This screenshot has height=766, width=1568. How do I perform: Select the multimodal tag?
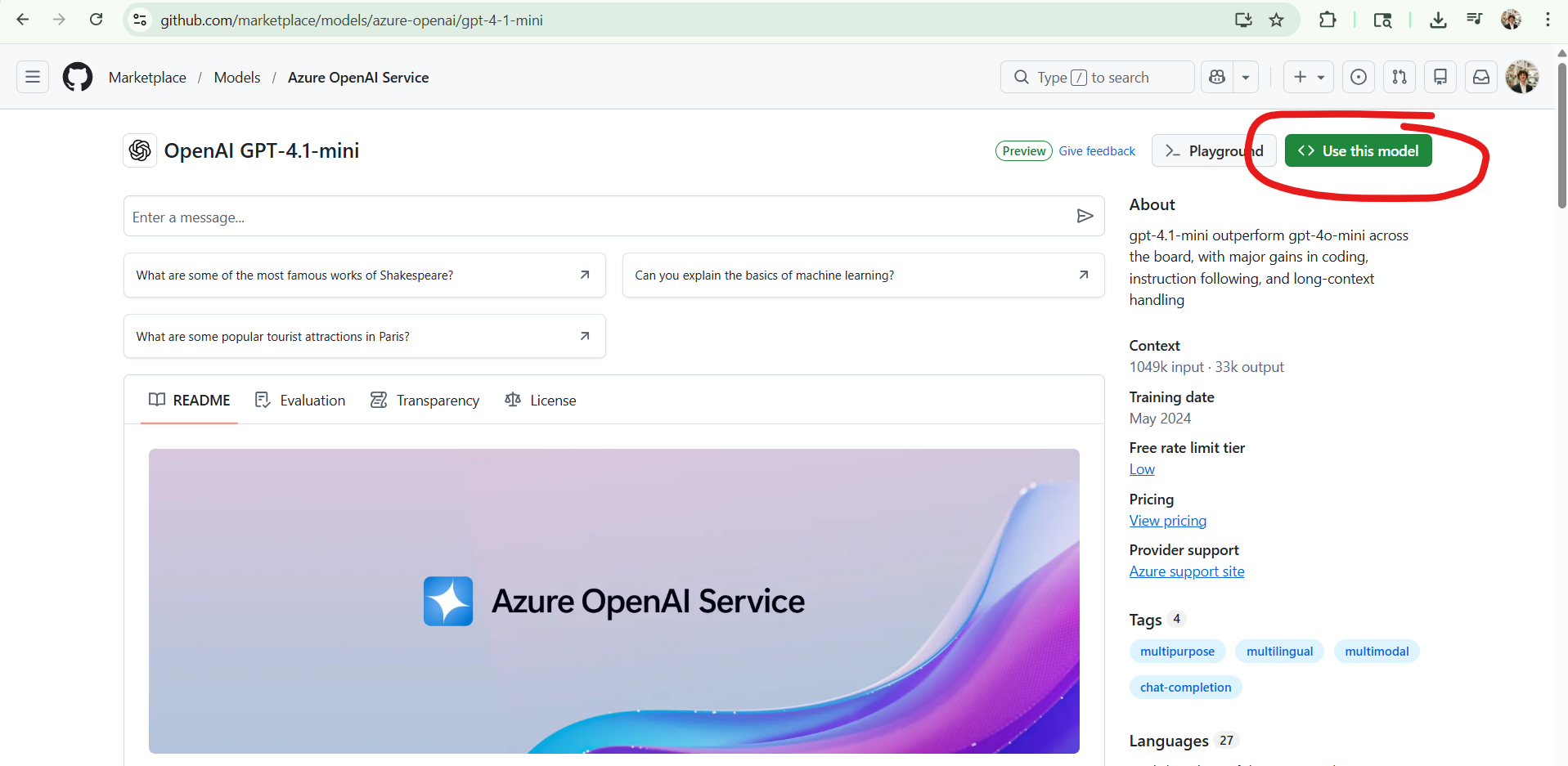pyautogui.click(x=1377, y=652)
